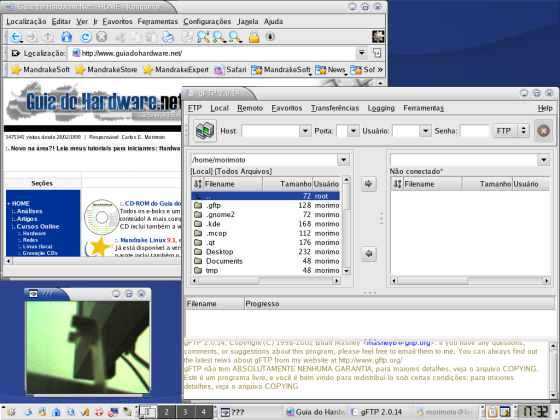560x420 pixels.
Task: Switch to virtual desktop 3 in pager
Action: 185,412
